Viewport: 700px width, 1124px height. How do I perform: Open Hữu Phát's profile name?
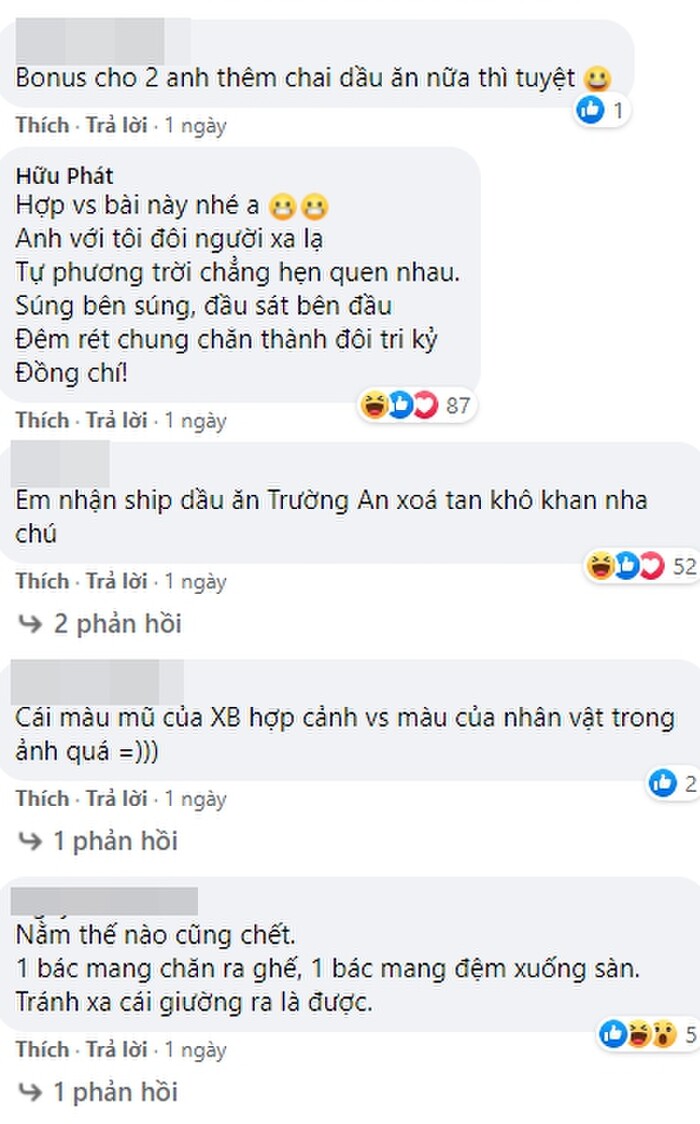[65, 177]
